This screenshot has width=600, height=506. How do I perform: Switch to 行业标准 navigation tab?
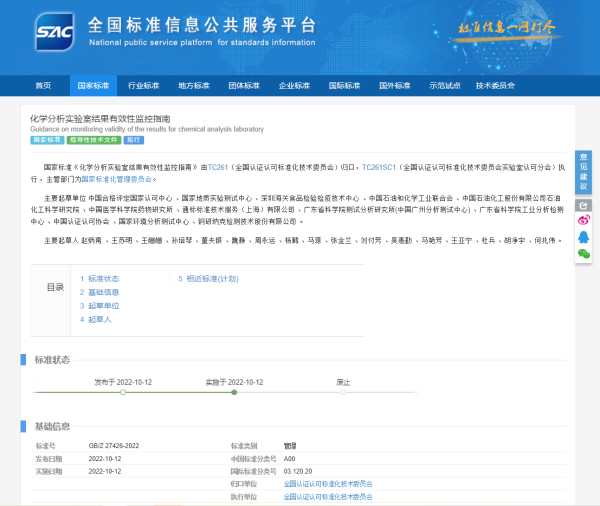[144, 86]
